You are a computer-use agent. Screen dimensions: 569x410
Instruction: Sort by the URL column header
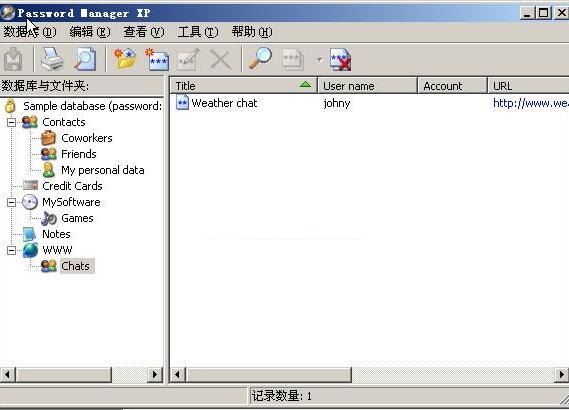(528, 86)
